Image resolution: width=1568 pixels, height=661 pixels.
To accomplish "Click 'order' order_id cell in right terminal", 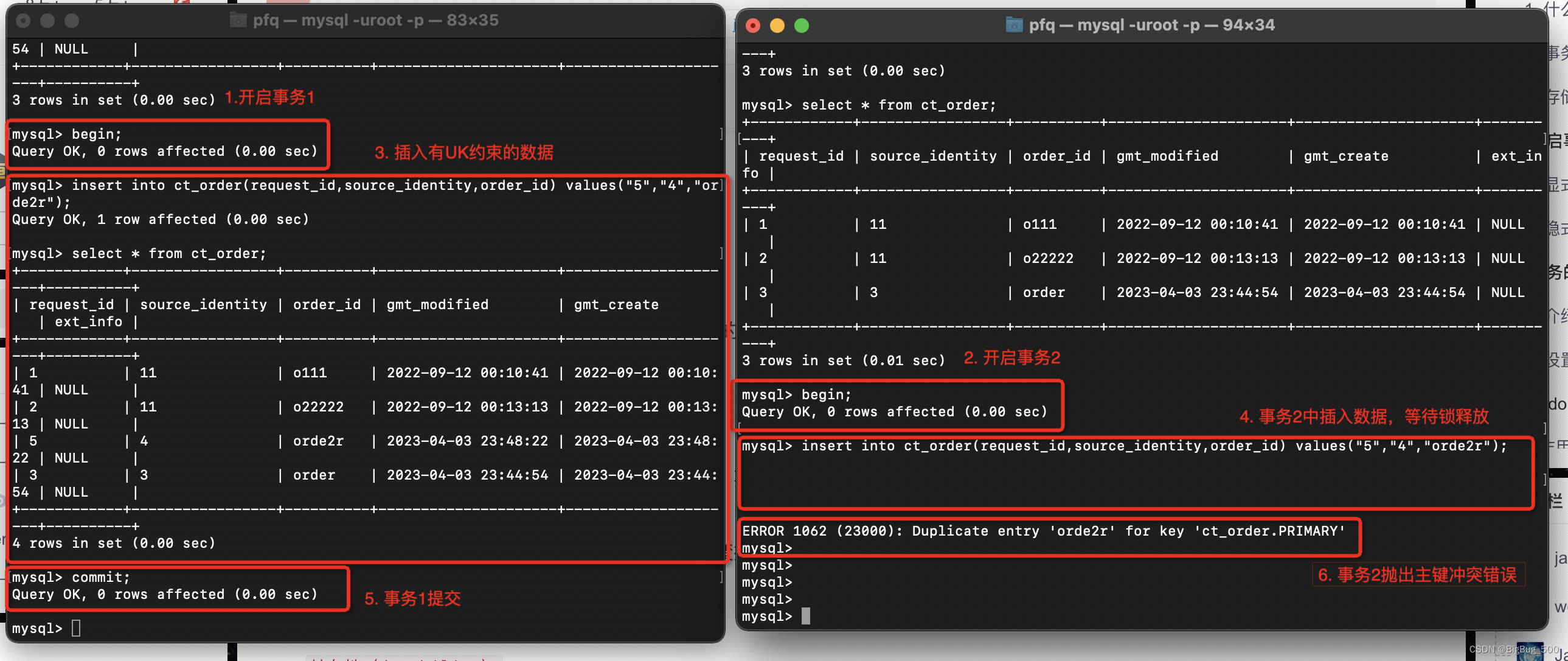I will click(x=1044, y=292).
